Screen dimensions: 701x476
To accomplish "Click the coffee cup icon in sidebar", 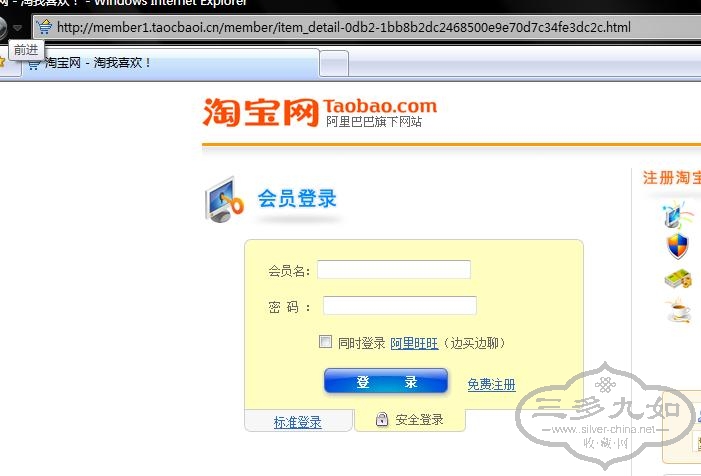I will (679, 310).
